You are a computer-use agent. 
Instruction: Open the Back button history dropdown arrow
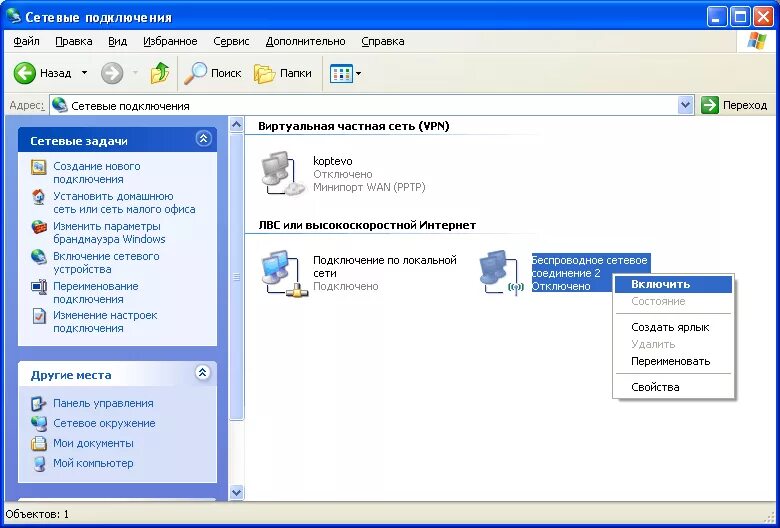point(84,73)
